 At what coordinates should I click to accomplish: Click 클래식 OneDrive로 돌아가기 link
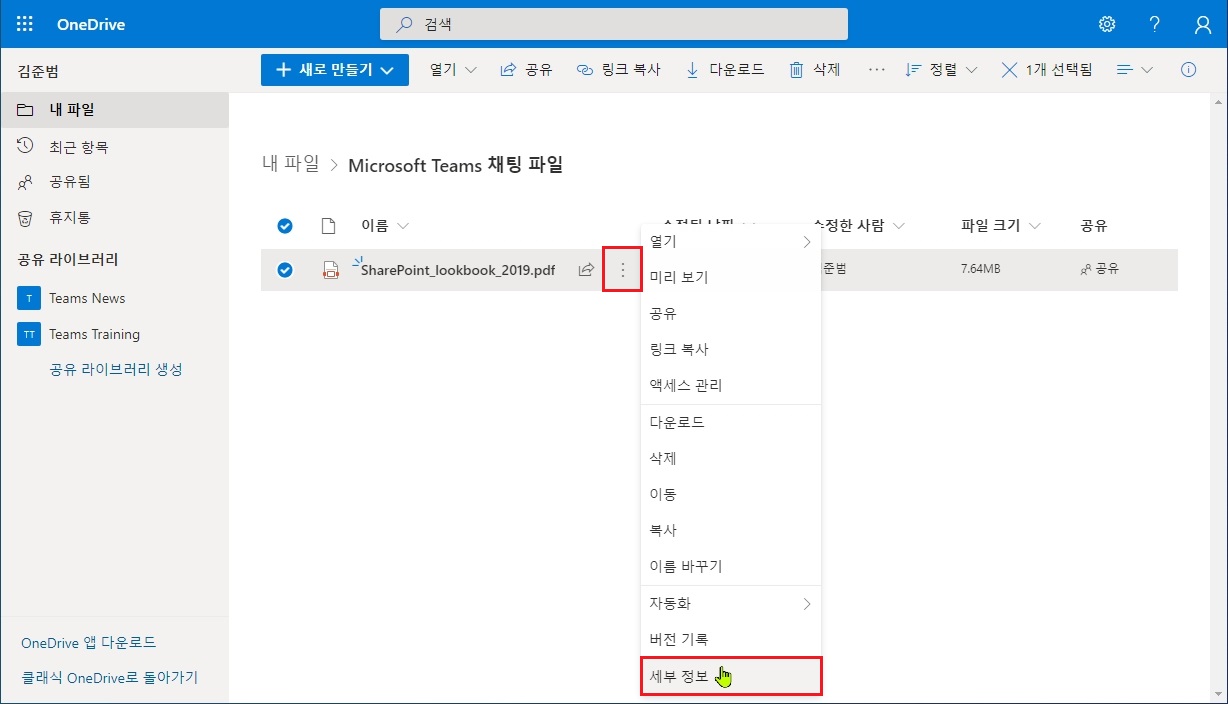[x=110, y=678]
